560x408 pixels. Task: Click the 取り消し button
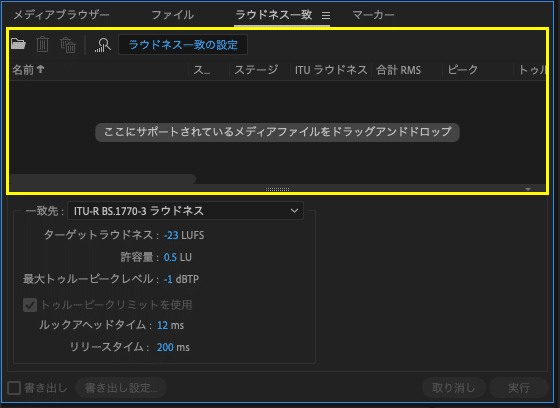tap(454, 388)
